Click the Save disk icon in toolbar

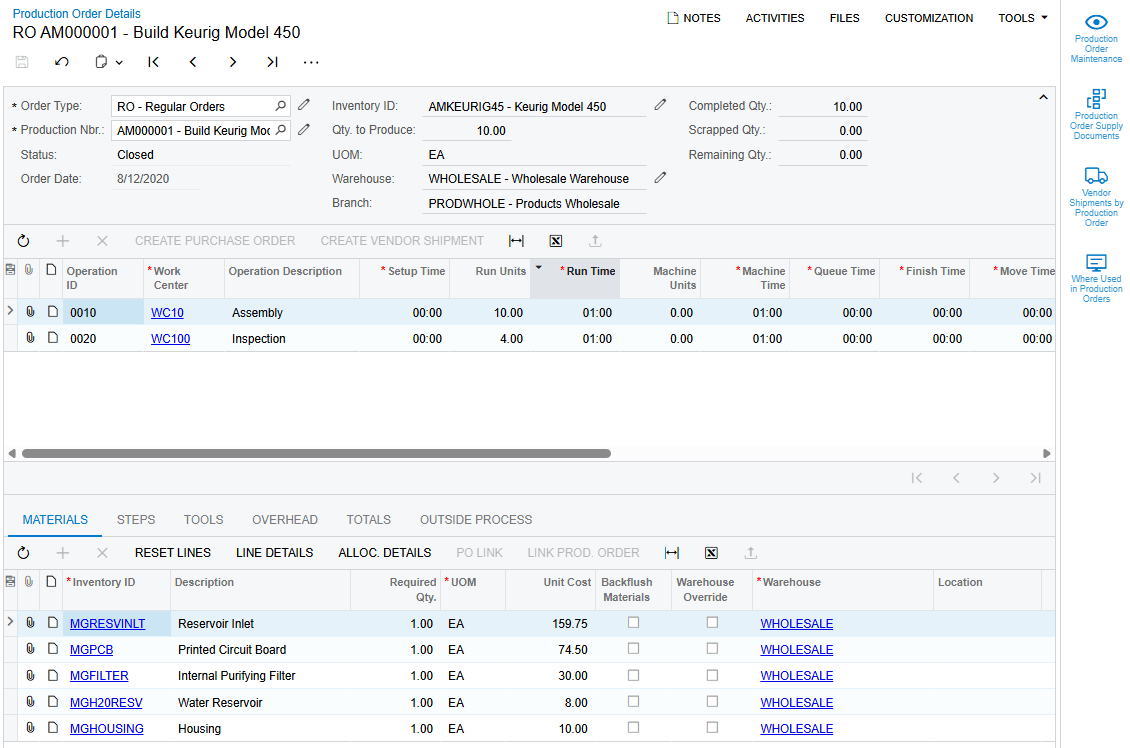[22, 62]
